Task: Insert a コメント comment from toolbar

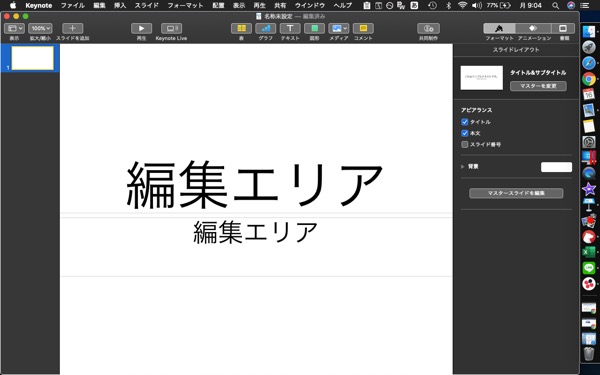Action: 363,28
